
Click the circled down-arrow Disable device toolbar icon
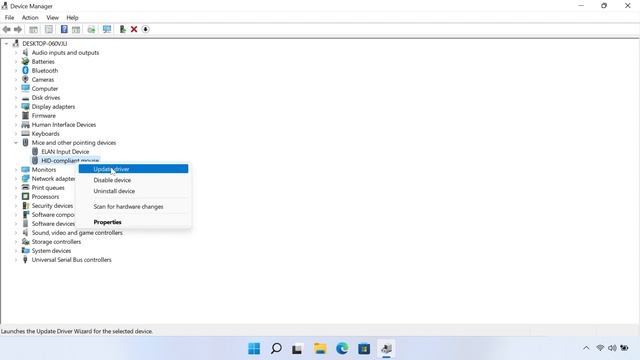[x=145, y=29]
